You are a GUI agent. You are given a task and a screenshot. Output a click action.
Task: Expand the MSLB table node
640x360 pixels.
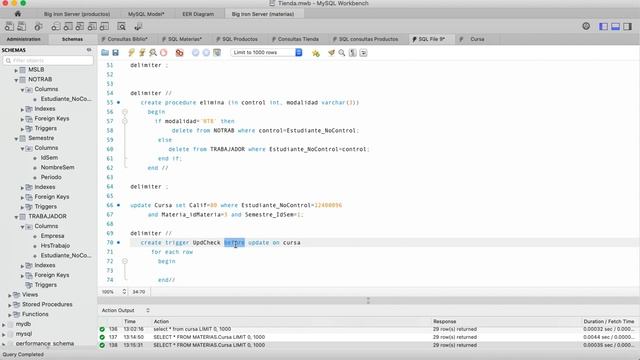point(16,70)
